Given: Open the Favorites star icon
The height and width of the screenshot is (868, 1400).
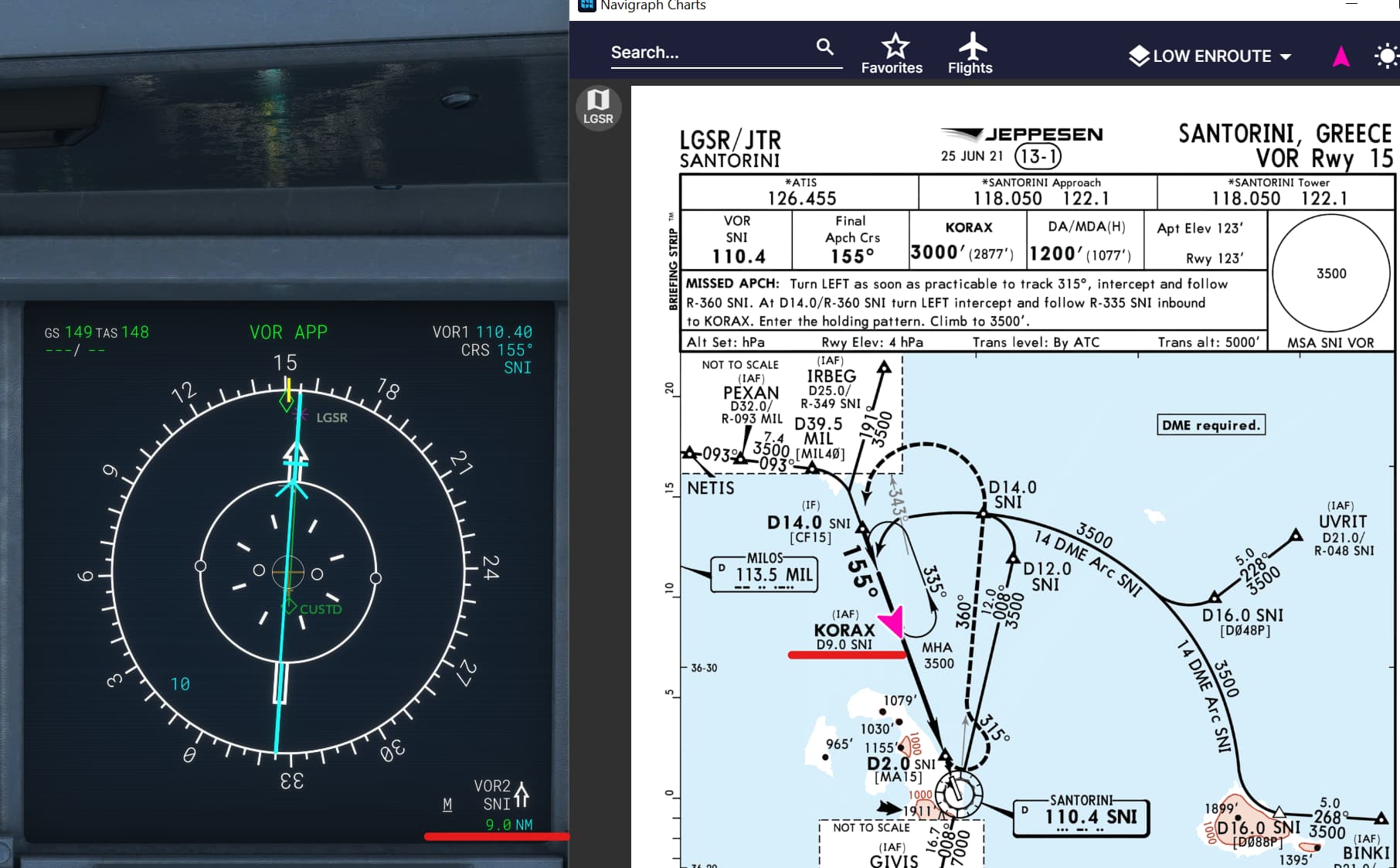Looking at the screenshot, I should pos(895,46).
